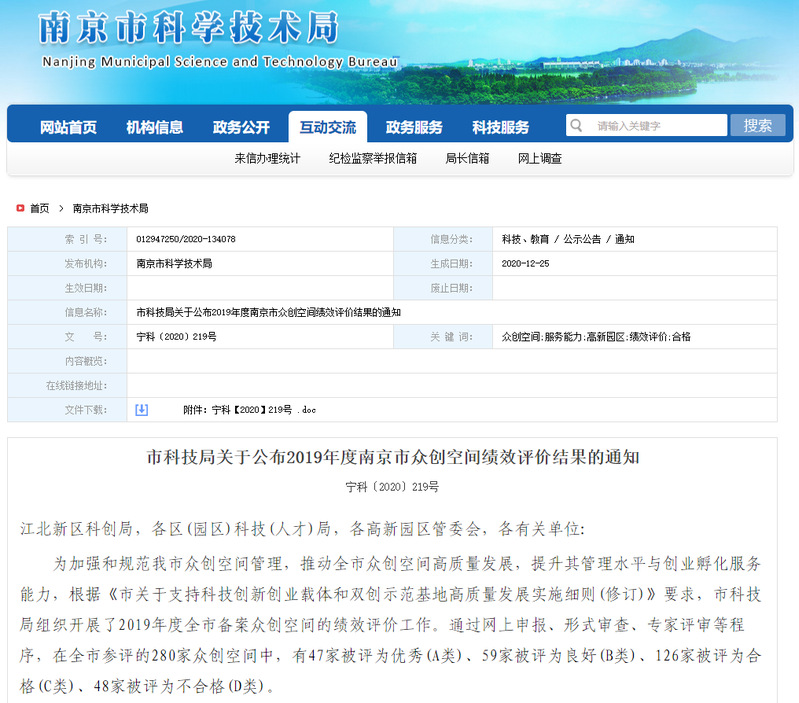Select the 互动交流 tab
799x703 pixels.
pos(327,127)
